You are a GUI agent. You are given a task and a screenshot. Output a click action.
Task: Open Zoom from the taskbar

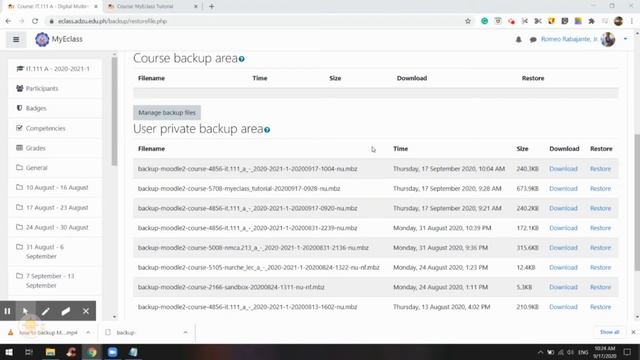[x=113, y=352]
